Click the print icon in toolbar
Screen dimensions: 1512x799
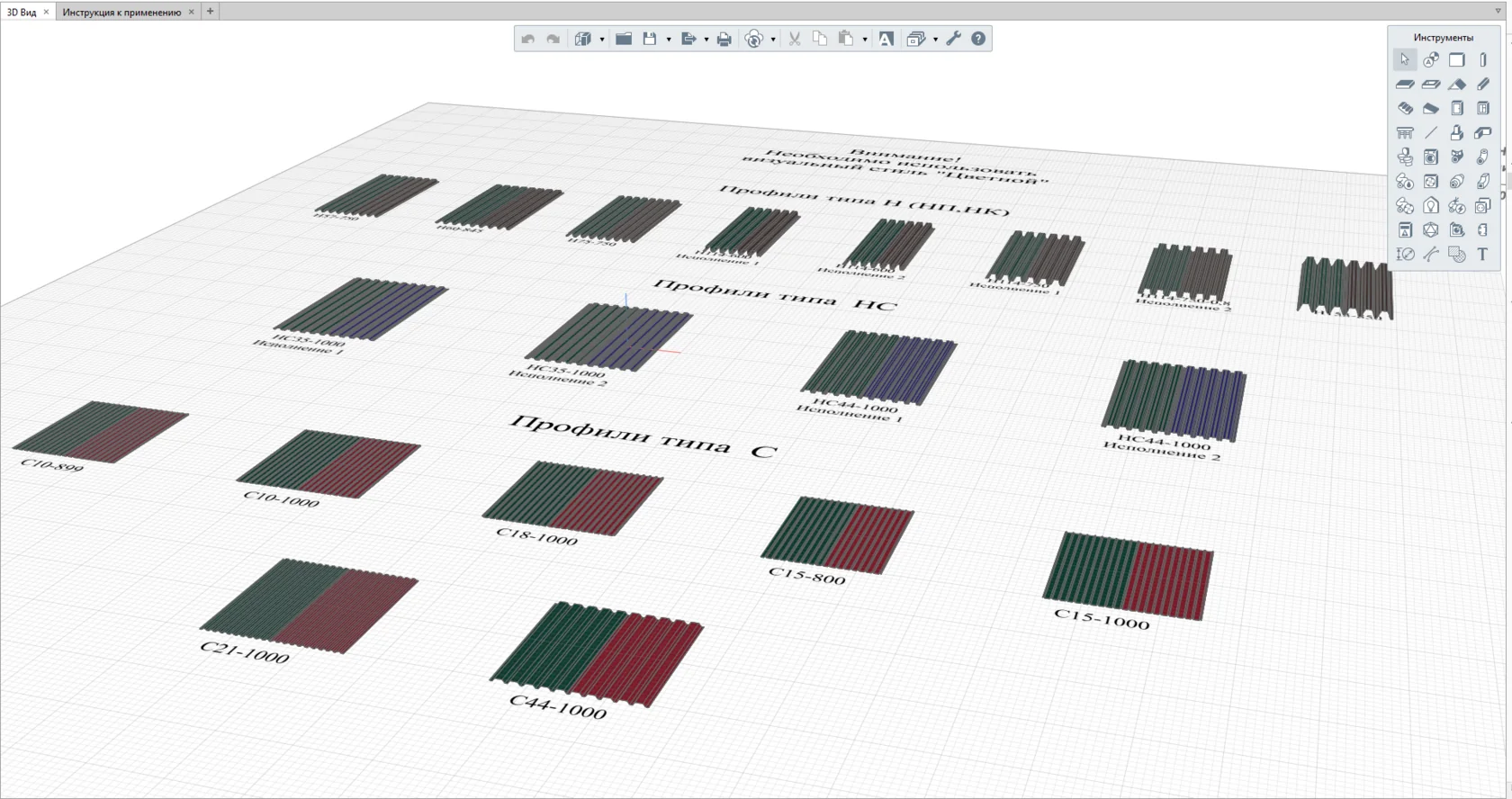[x=724, y=39]
